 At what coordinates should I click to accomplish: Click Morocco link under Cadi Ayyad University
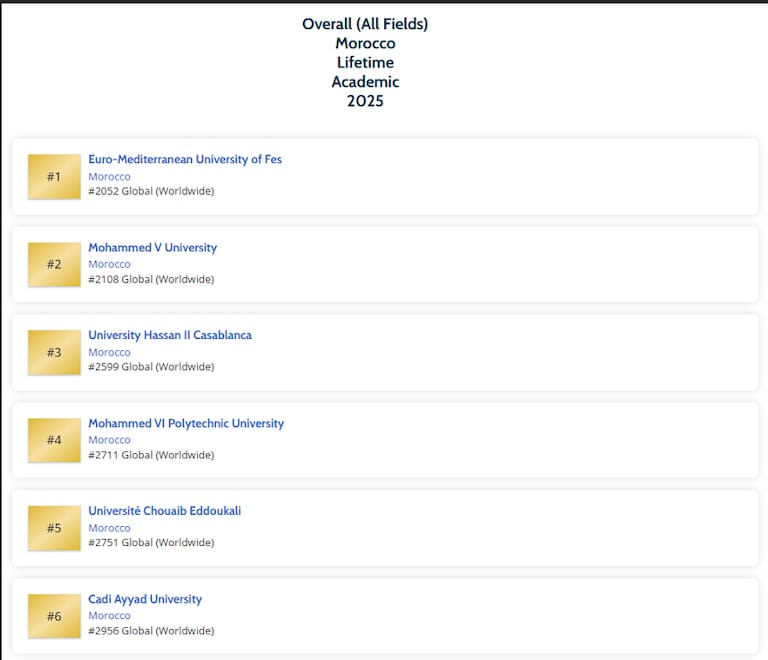click(109, 615)
